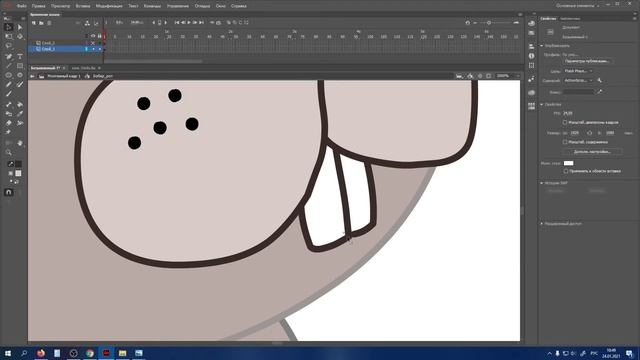Click the Delete Layer trash icon

click(49, 23)
